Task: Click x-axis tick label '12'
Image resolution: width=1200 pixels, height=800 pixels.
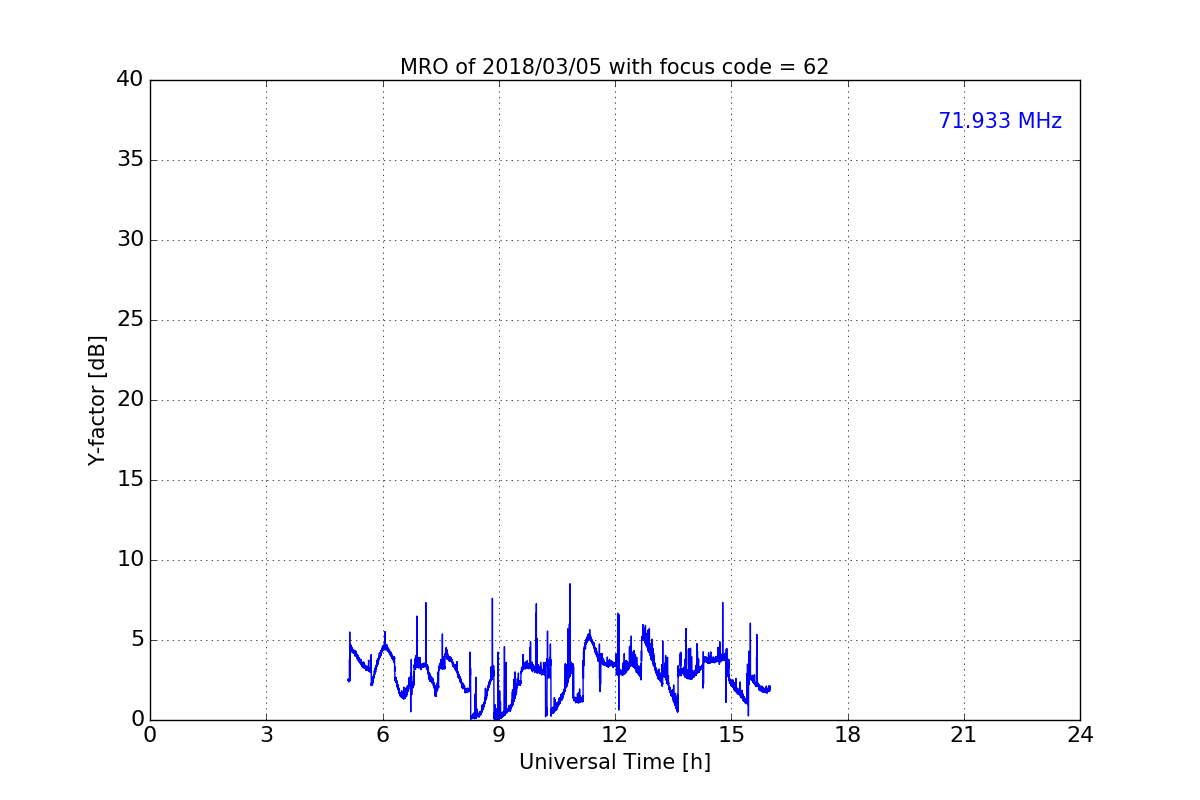Action: click(615, 735)
